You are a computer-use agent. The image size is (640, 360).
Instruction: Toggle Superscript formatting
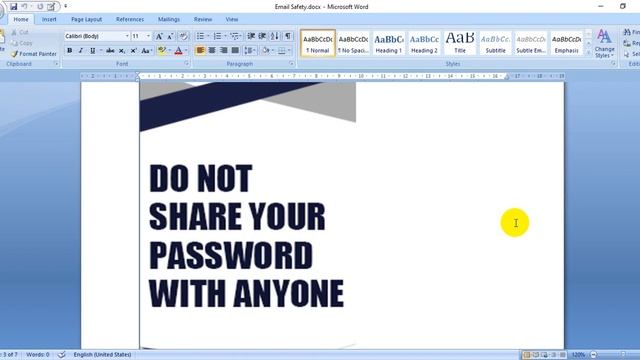(133, 51)
